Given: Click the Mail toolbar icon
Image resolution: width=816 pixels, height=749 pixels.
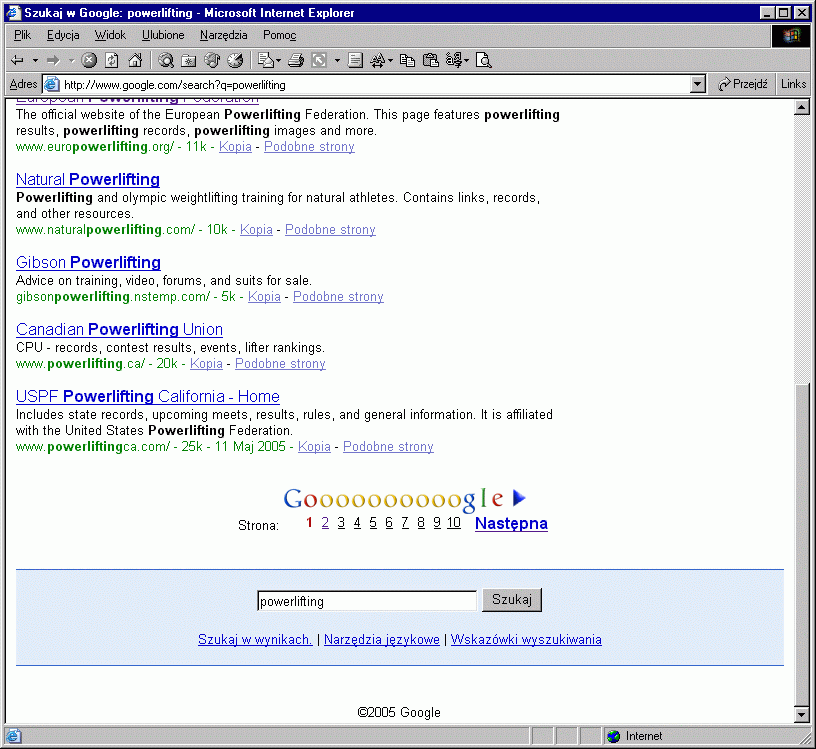Looking at the screenshot, I should pyautogui.click(x=265, y=60).
